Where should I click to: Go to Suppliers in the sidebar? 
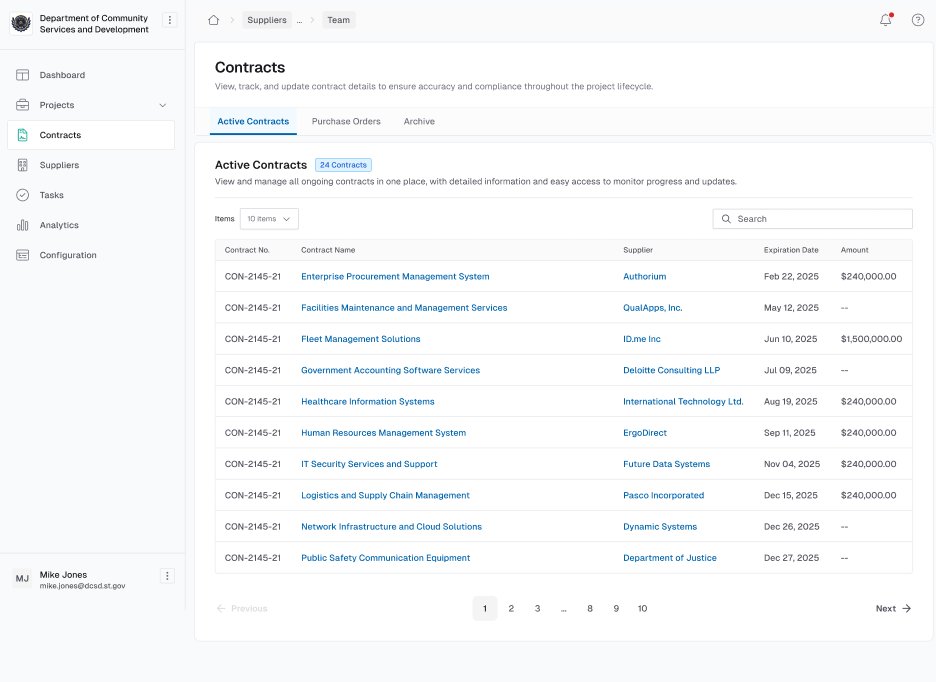[59, 165]
